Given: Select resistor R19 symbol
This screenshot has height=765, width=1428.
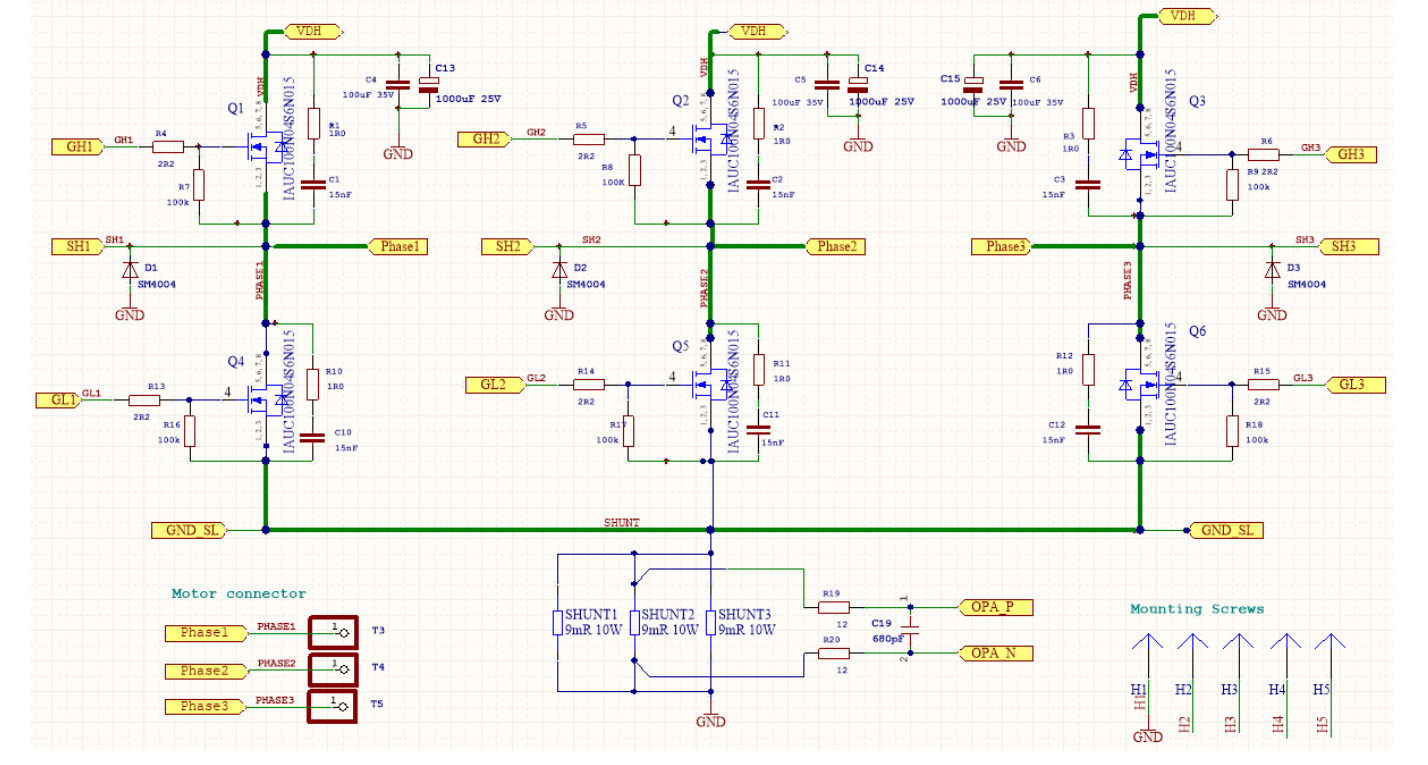Looking at the screenshot, I should [x=834, y=607].
